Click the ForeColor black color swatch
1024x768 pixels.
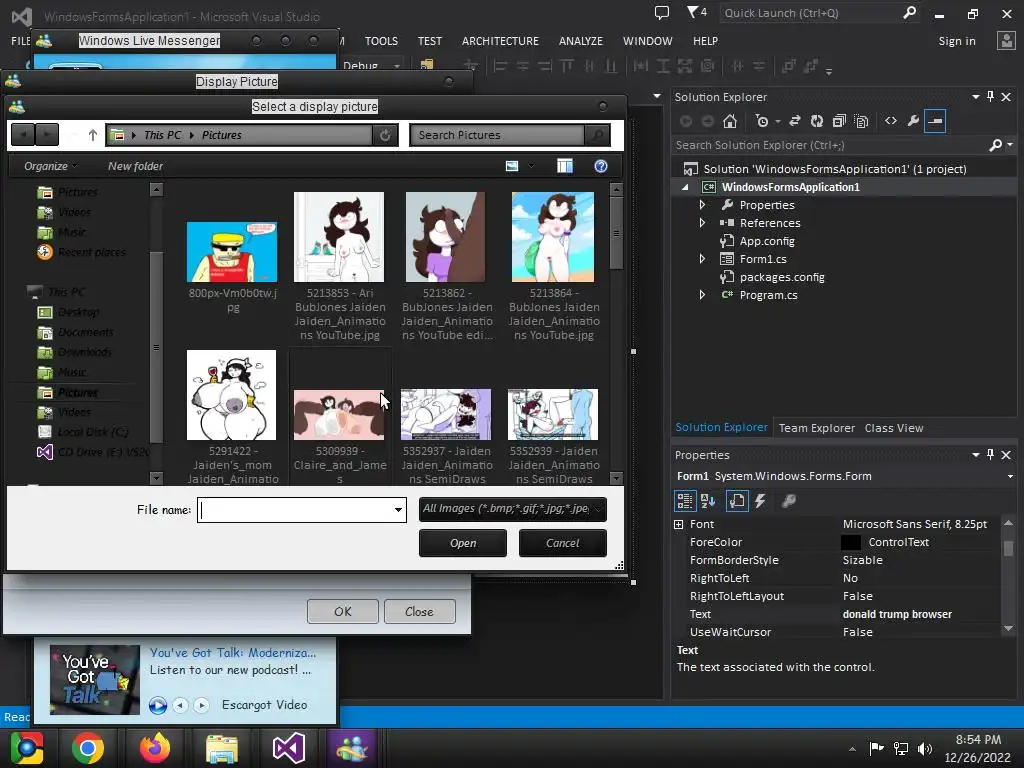(851, 542)
